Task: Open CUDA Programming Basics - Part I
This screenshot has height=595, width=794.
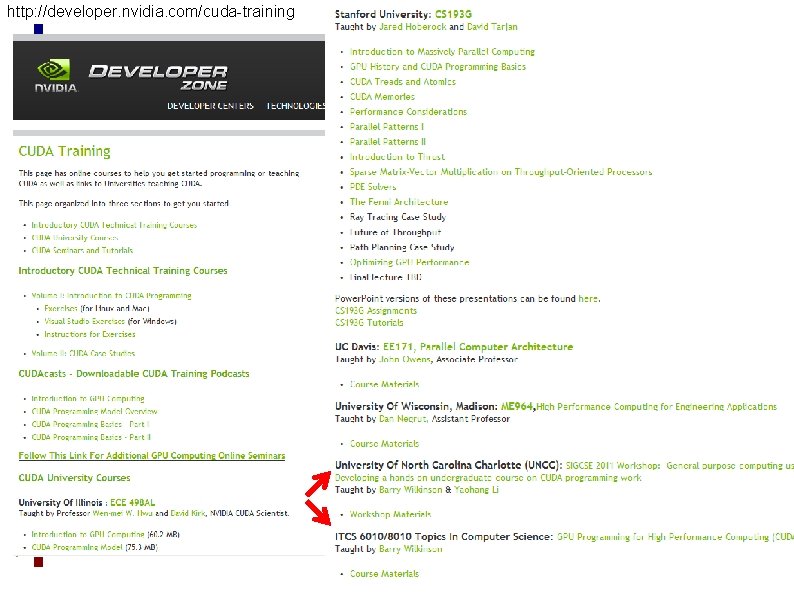Action: coord(90,424)
